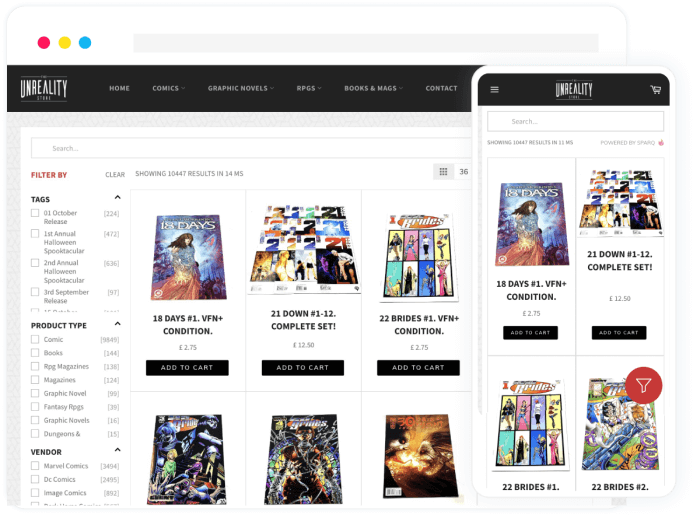Image resolution: width=700 pixels, height=522 pixels.
Task: Check the Comic product type filter
Action: pyautogui.click(x=35, y=340)
